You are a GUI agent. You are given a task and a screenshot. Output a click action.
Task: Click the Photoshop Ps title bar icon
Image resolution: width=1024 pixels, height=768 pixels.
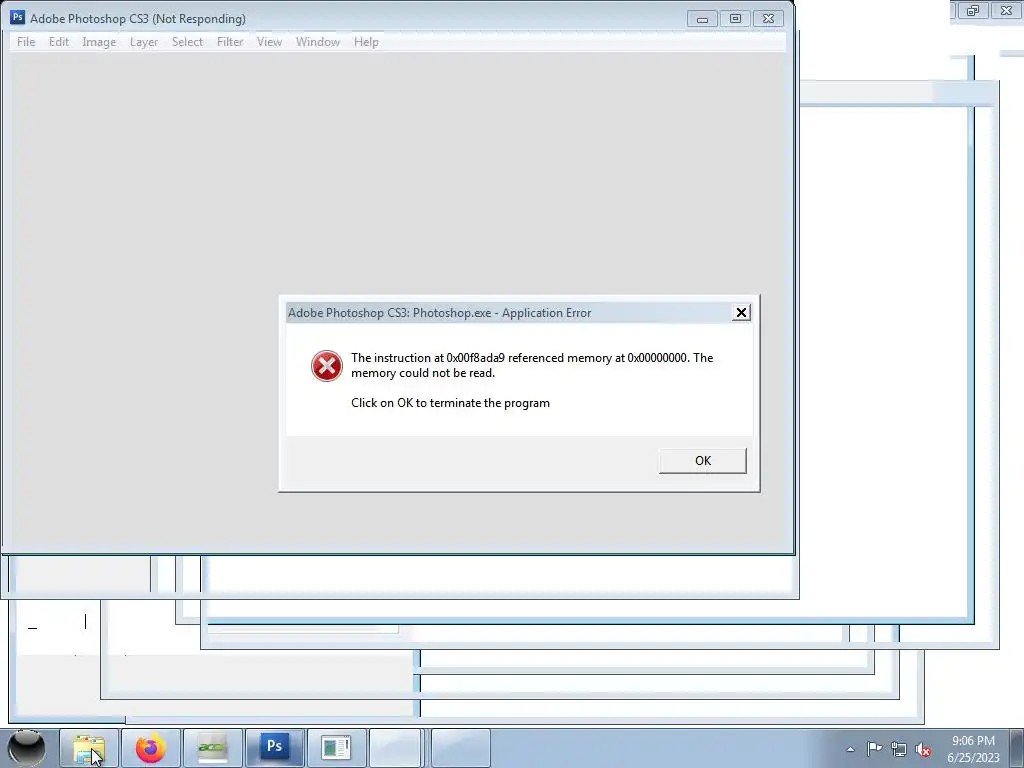tap(18, 18)
